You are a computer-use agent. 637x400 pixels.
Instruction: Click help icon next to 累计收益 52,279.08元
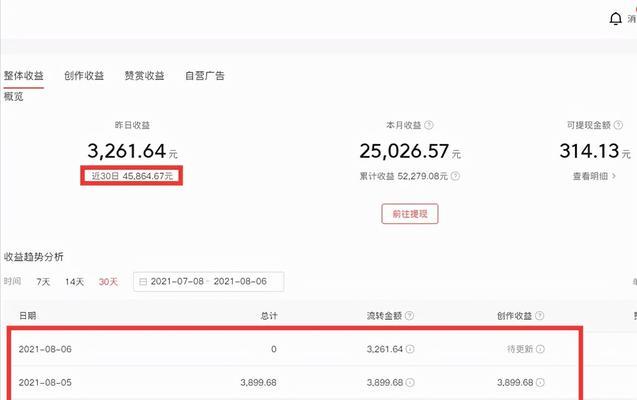click(455, 176)
